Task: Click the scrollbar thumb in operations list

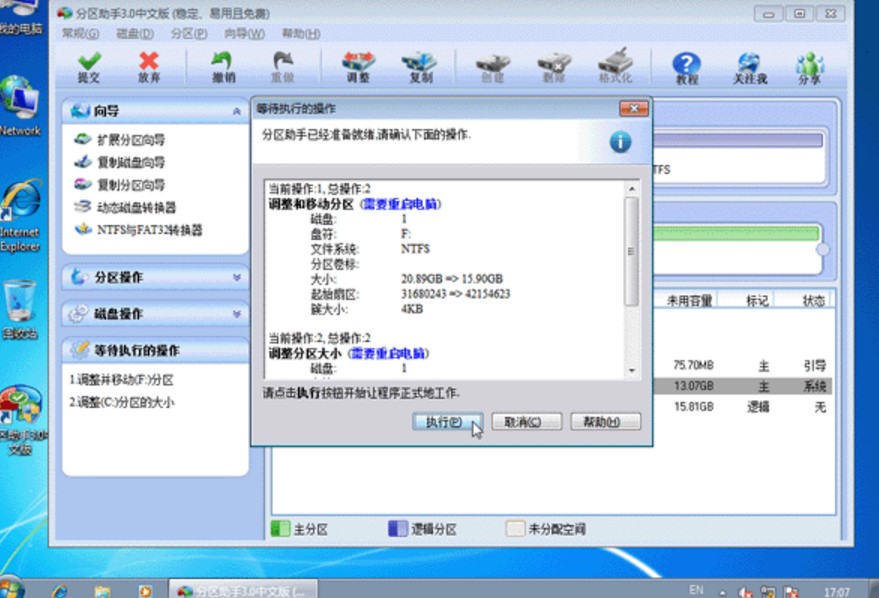Action: click(x=632, y=251)
